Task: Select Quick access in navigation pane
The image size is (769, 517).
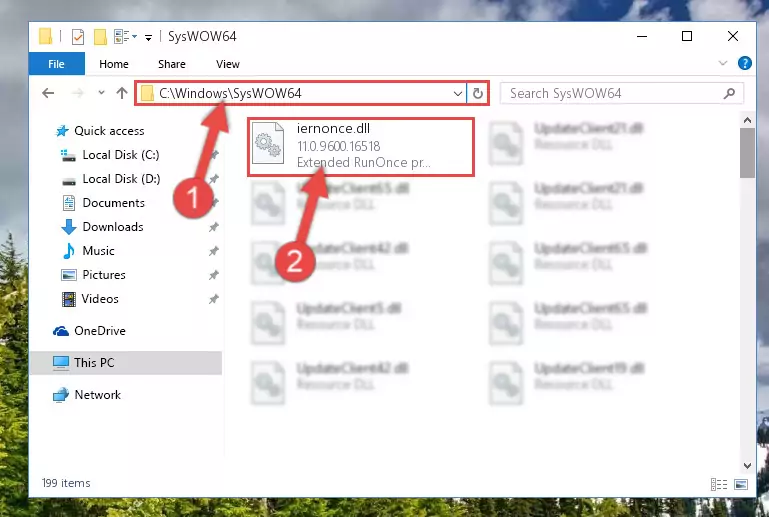Action: pos(109,131)
